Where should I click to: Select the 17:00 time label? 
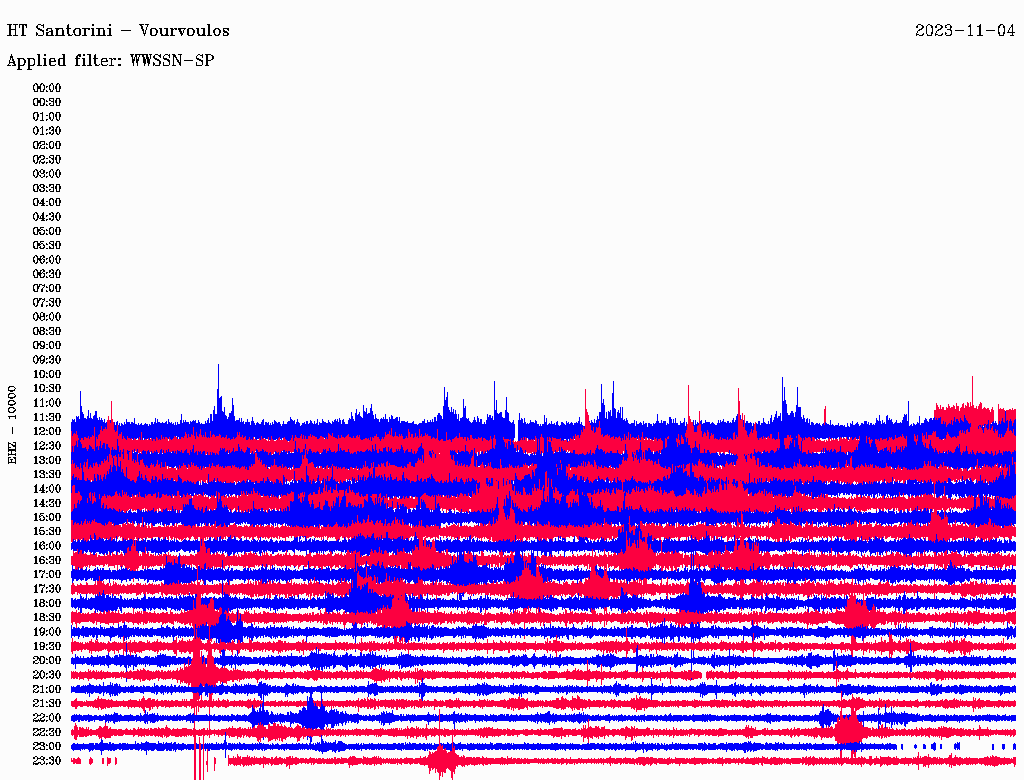pos(47,575)
